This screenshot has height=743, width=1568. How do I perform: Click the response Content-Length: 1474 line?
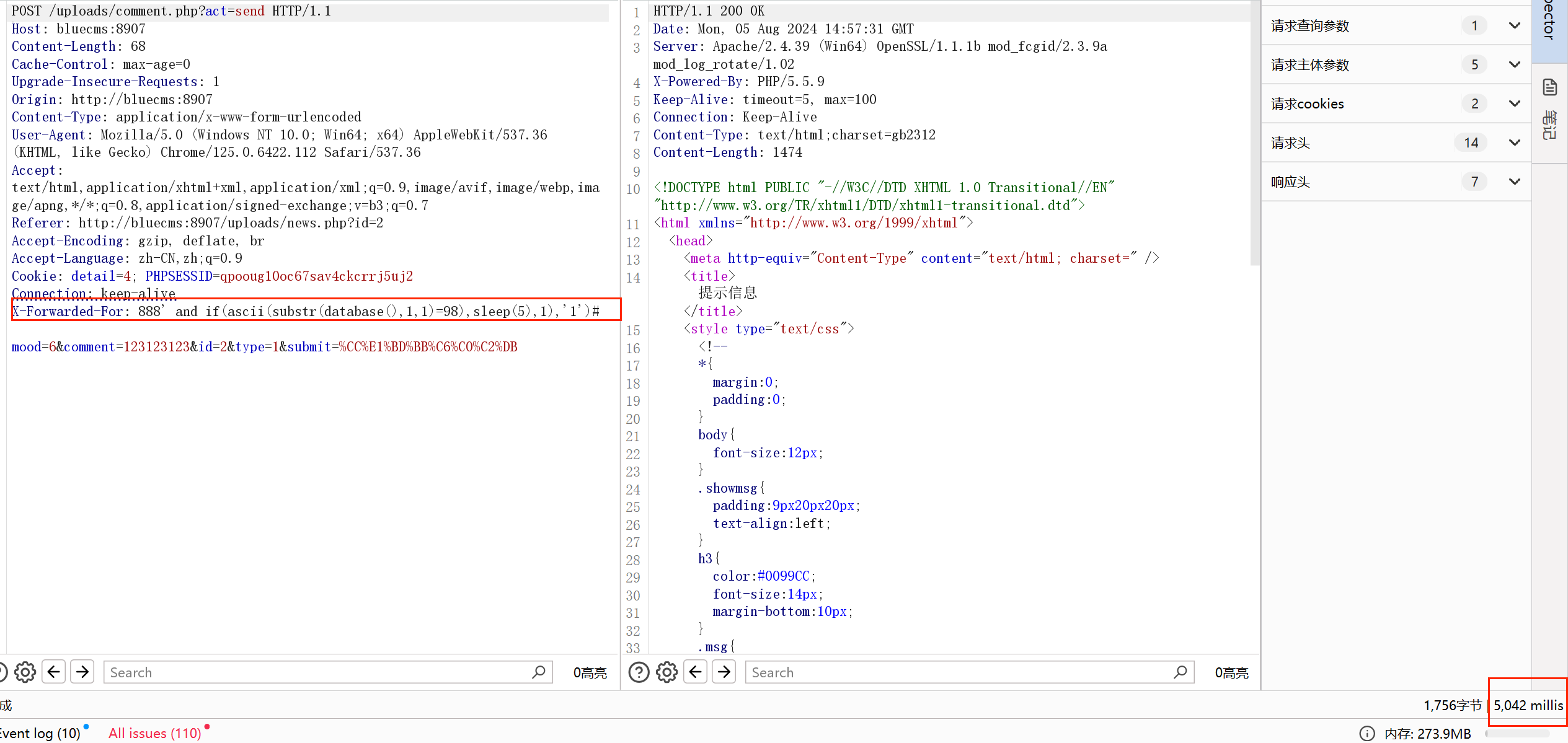coord(727,152)
